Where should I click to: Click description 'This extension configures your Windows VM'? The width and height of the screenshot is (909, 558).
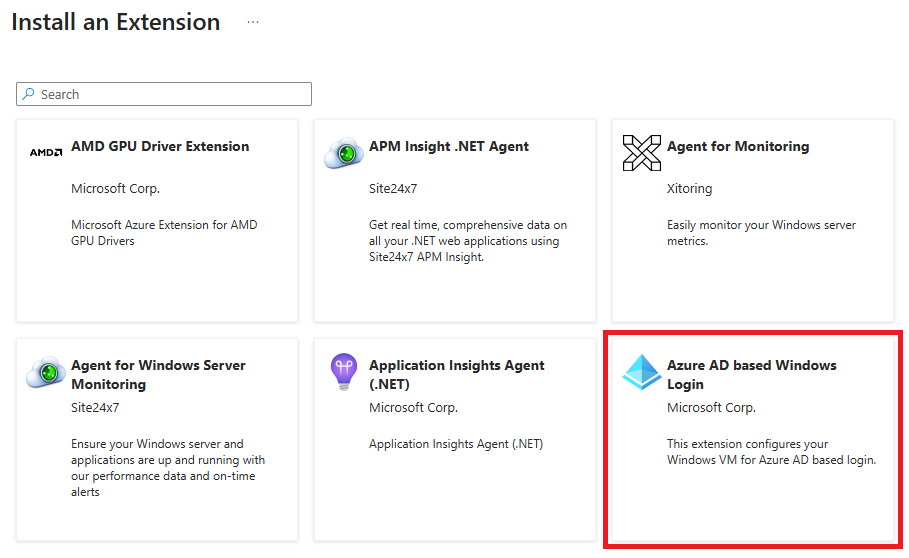[772, 451]
